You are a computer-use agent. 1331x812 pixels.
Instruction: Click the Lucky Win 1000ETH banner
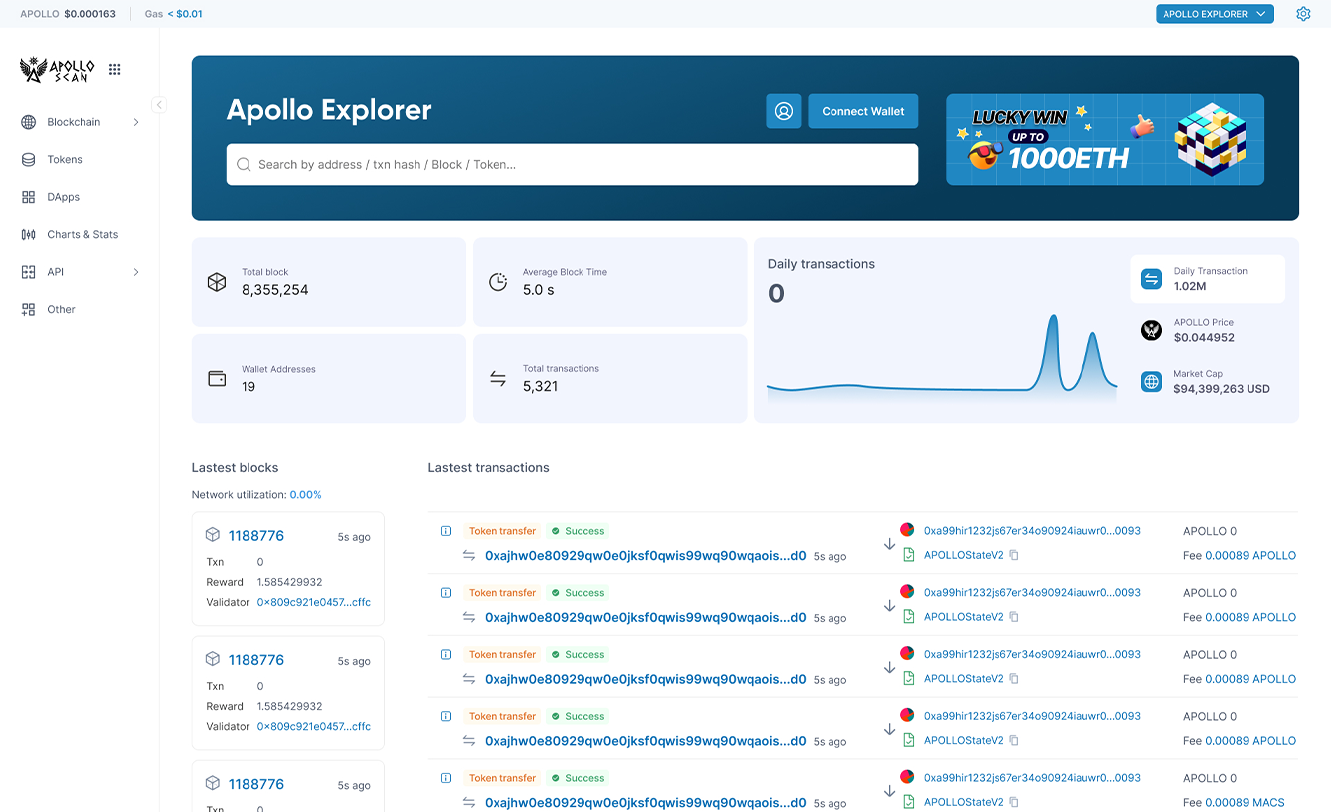1104,140
